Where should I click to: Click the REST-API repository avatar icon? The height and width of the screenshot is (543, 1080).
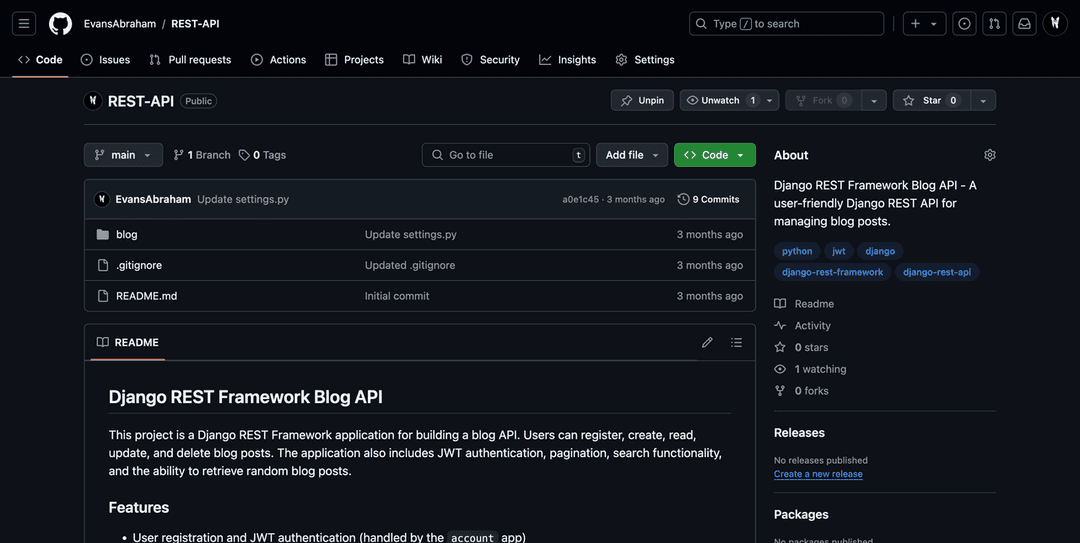[x=93, y=101]
